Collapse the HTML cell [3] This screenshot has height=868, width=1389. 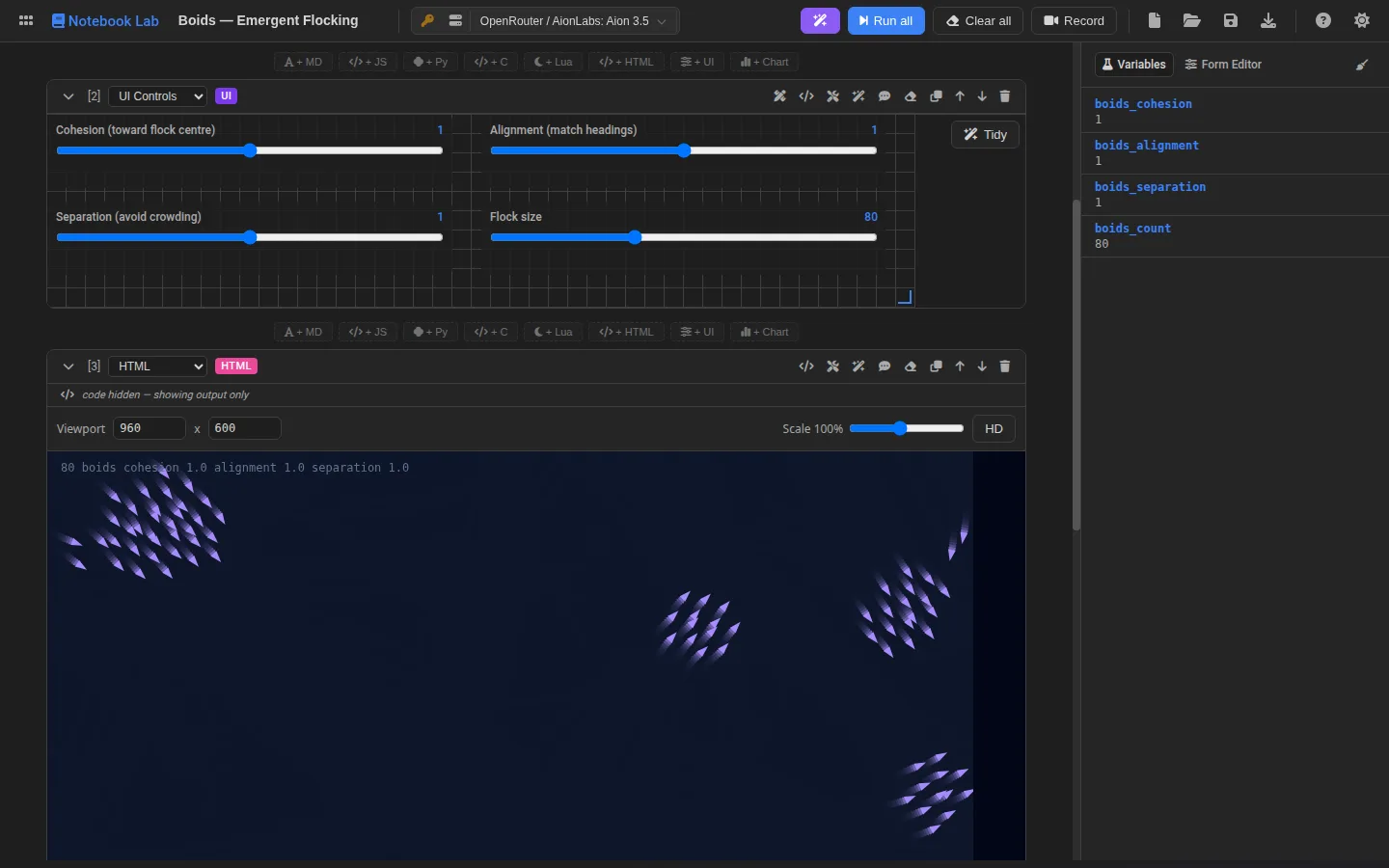pos(68,366)
